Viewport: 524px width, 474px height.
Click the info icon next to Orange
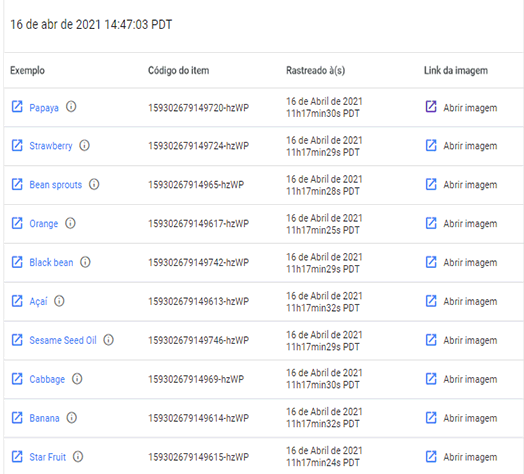point(70,223)
